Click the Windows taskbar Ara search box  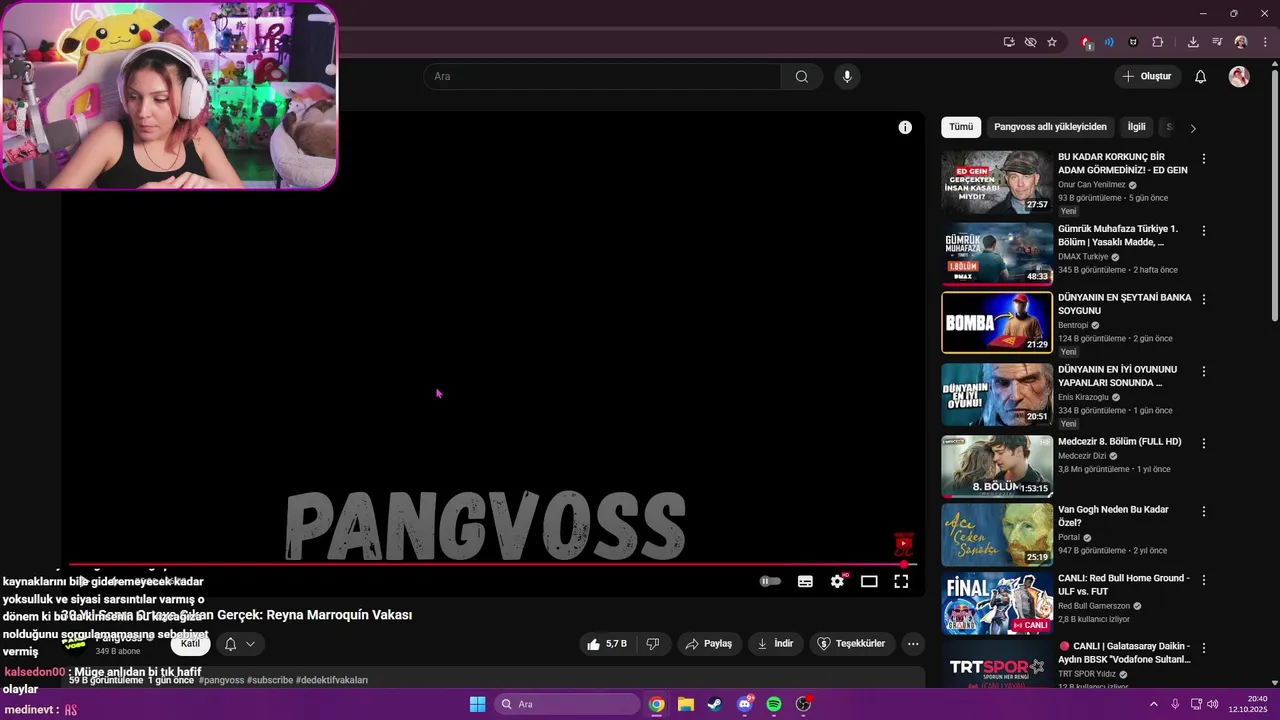click(567, 704)
